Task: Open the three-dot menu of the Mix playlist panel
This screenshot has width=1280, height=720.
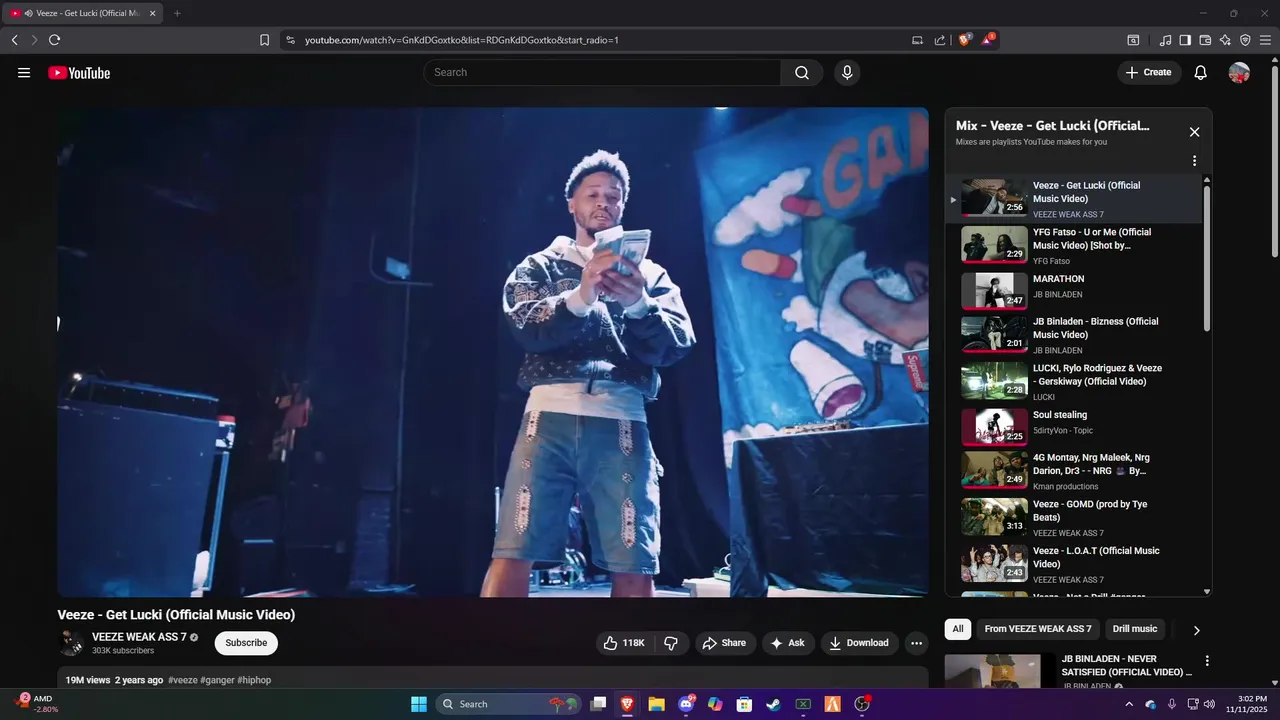Action: coord(1194,161)
